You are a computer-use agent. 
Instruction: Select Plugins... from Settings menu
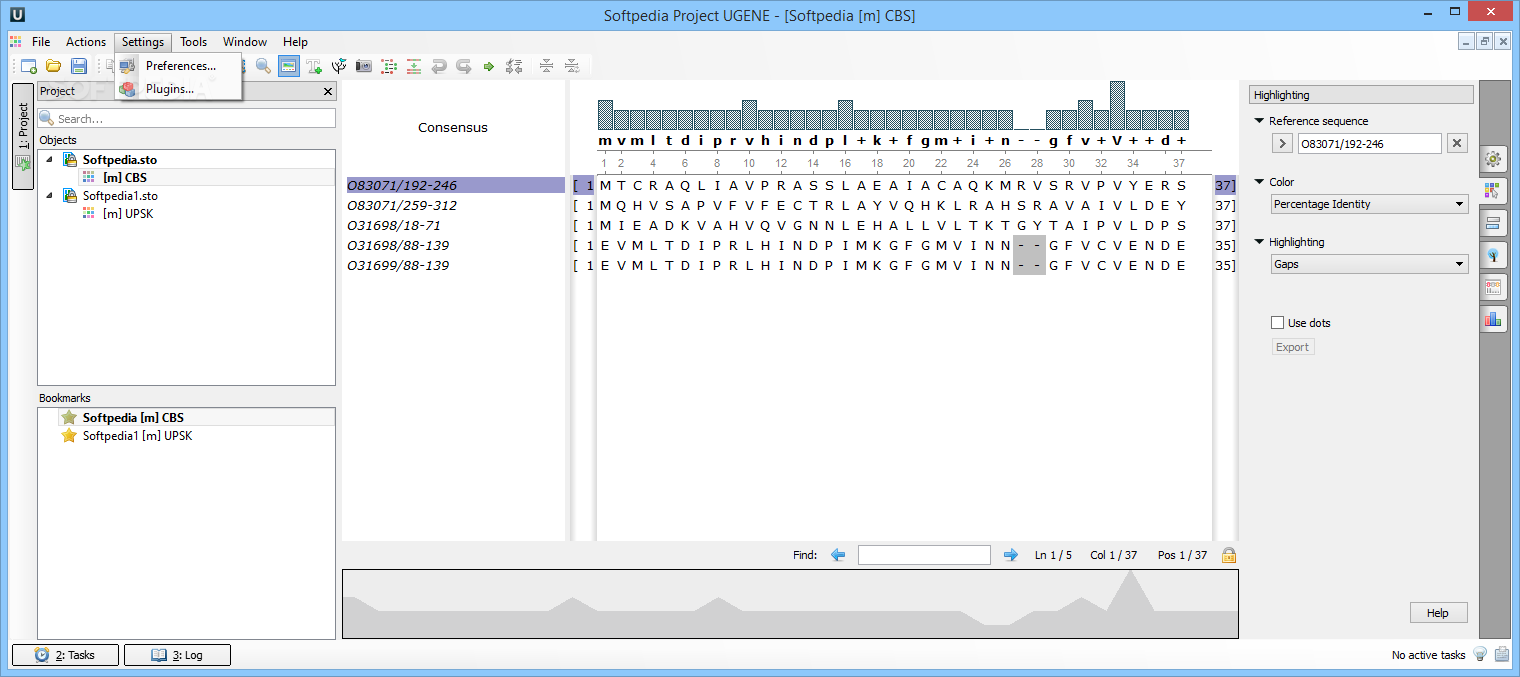[178, 89]
